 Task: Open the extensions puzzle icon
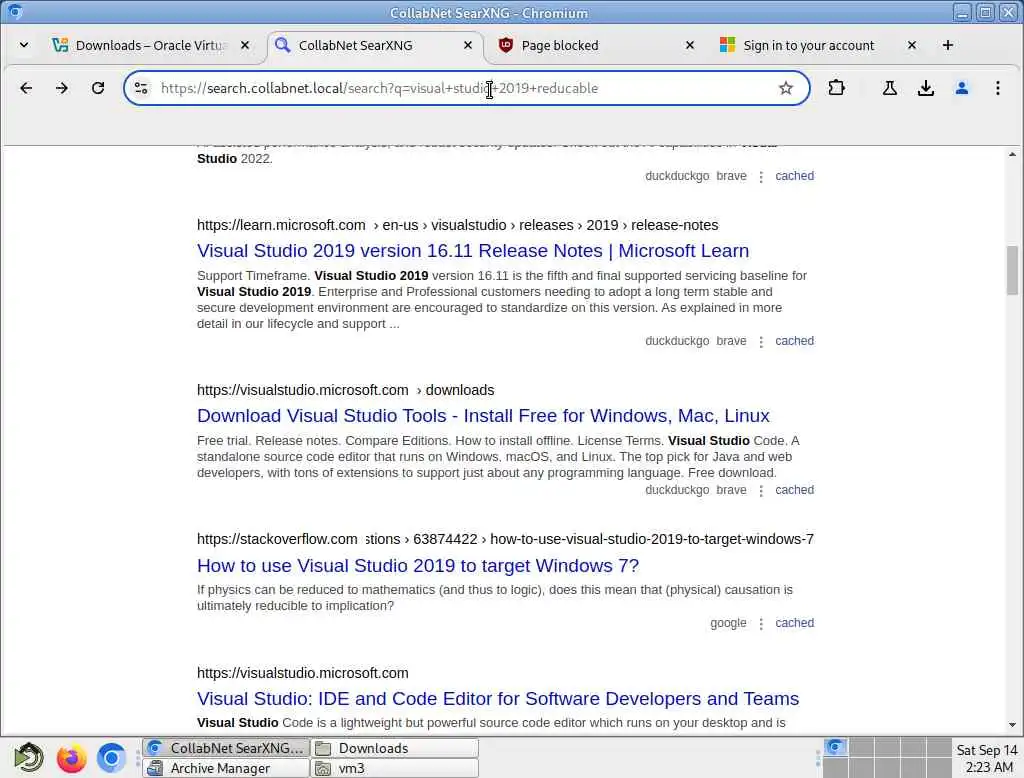coord(837,88)
